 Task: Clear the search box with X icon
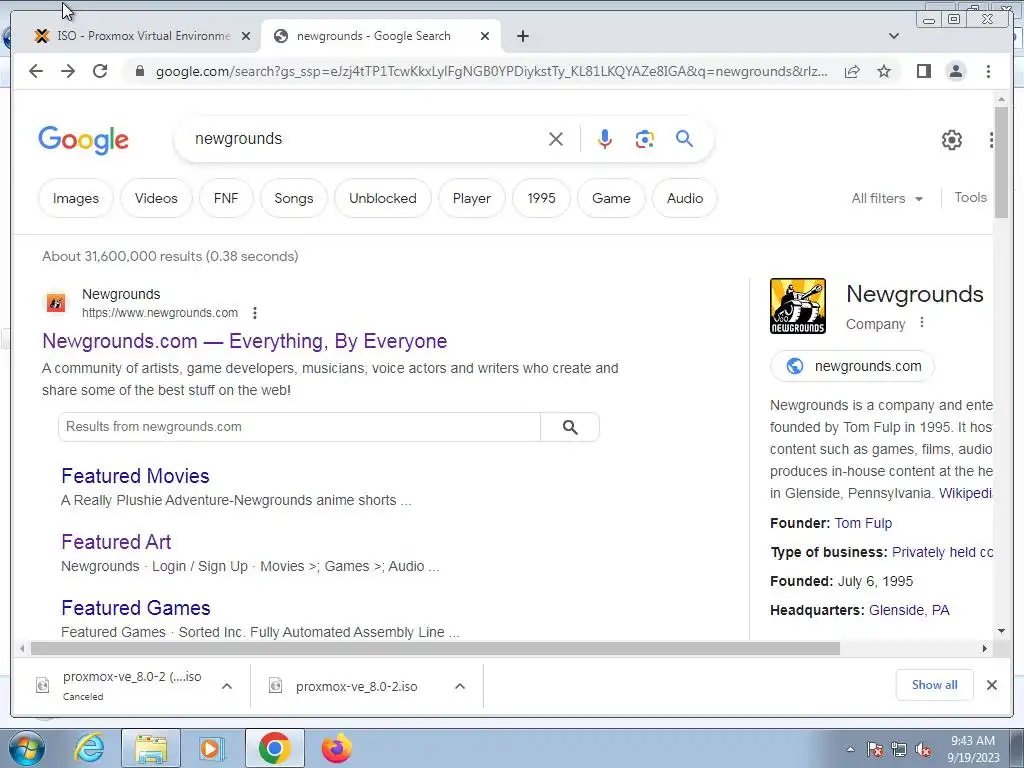(x=556, y=139)
